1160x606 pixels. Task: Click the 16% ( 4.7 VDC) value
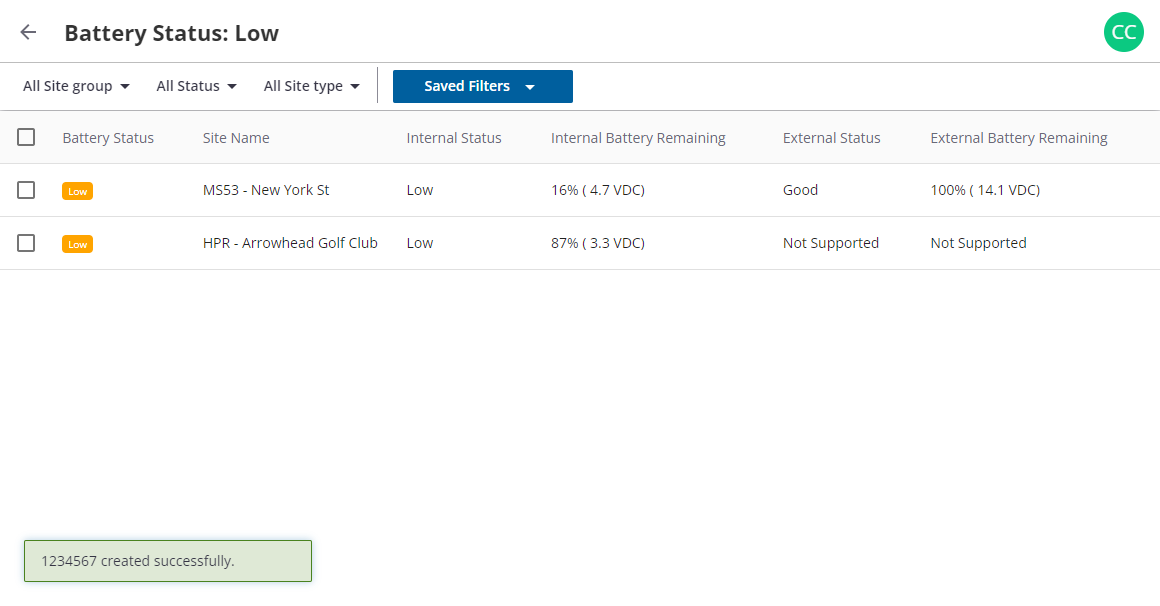tap(598, 190)
